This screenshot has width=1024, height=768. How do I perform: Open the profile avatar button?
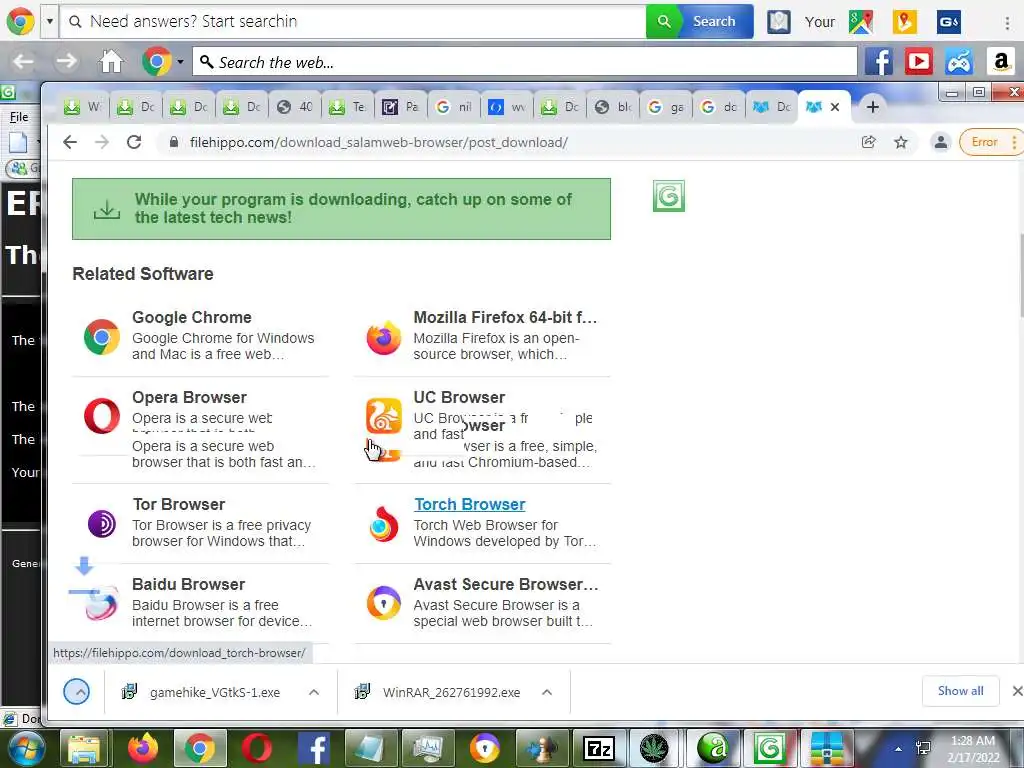940,142
